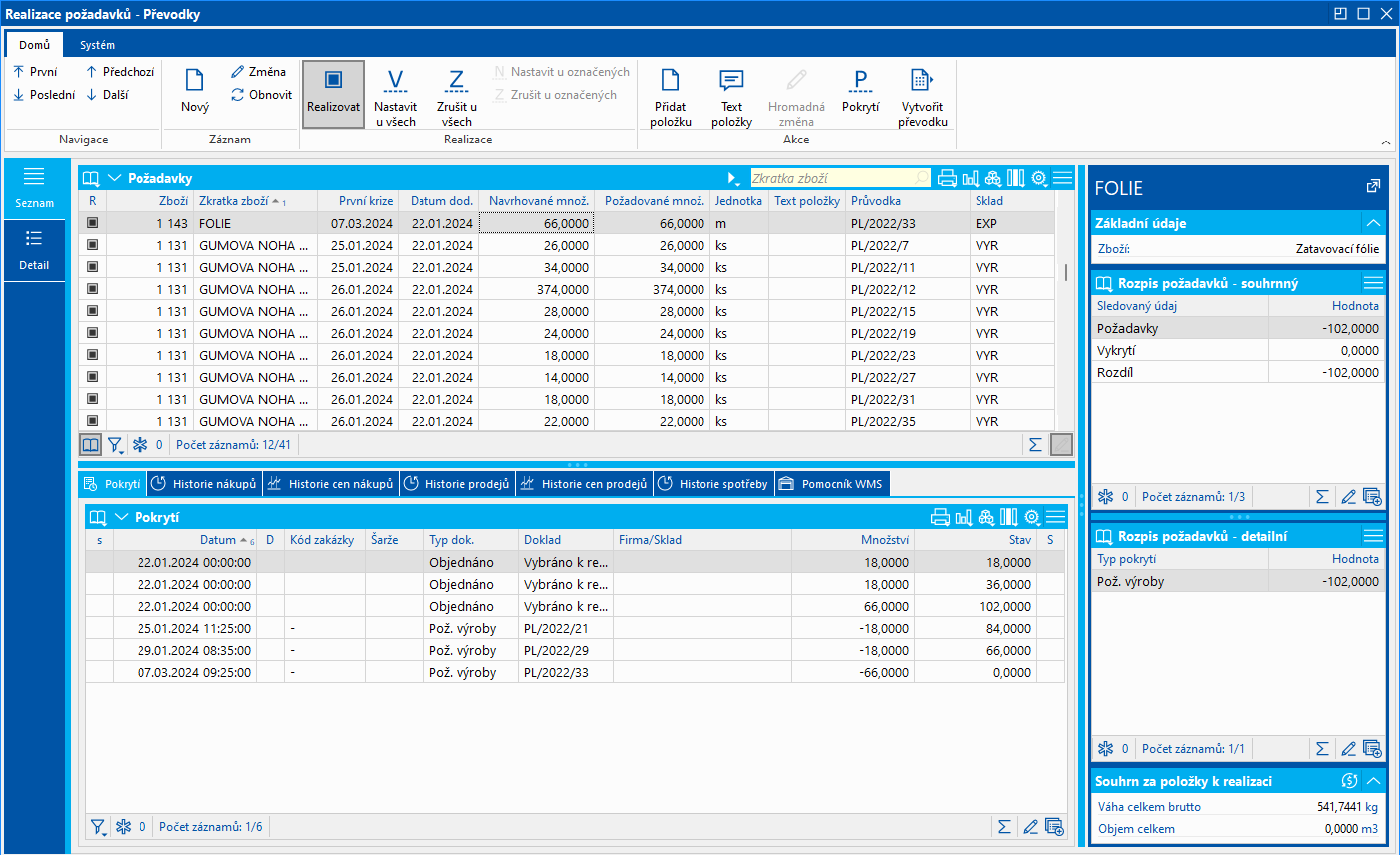Click Vytvořit převodku icon
The width and height of the screenshot is (1400, 855).
922,82
